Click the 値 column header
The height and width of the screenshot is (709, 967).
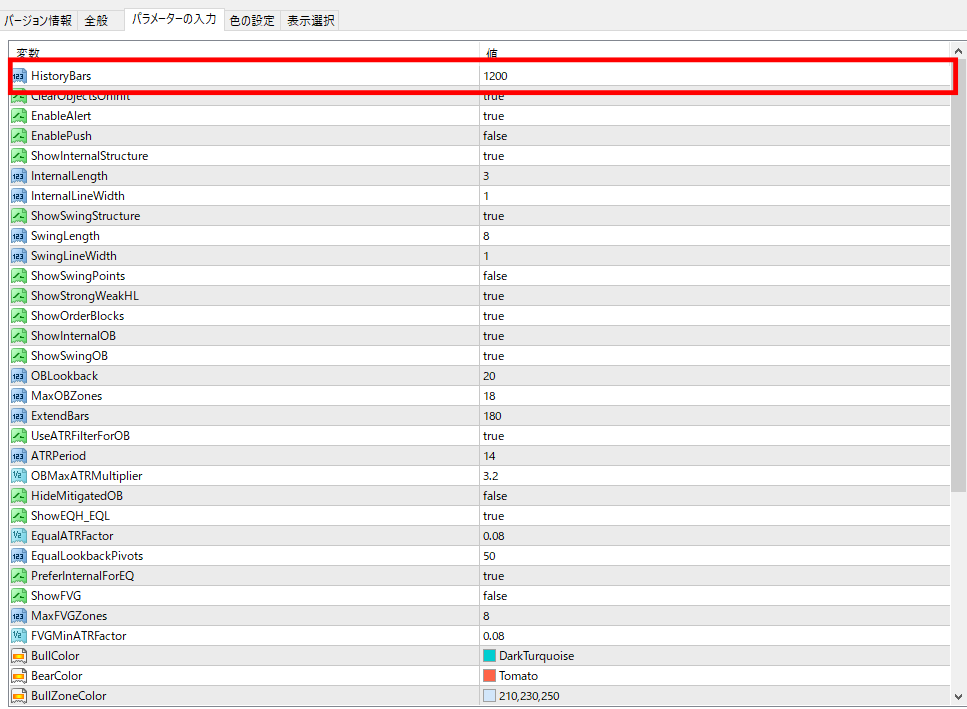tap(492, 52)
